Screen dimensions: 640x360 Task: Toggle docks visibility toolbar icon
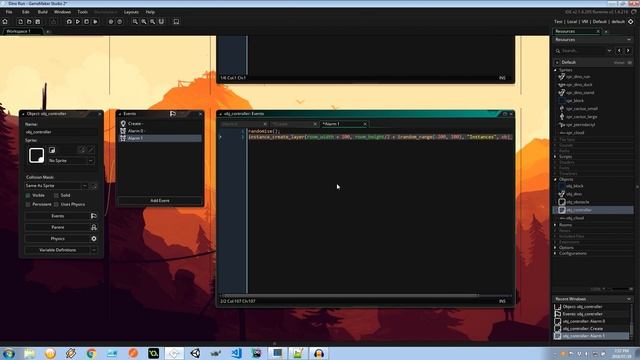pyautogui.click(x=176, y=22)
